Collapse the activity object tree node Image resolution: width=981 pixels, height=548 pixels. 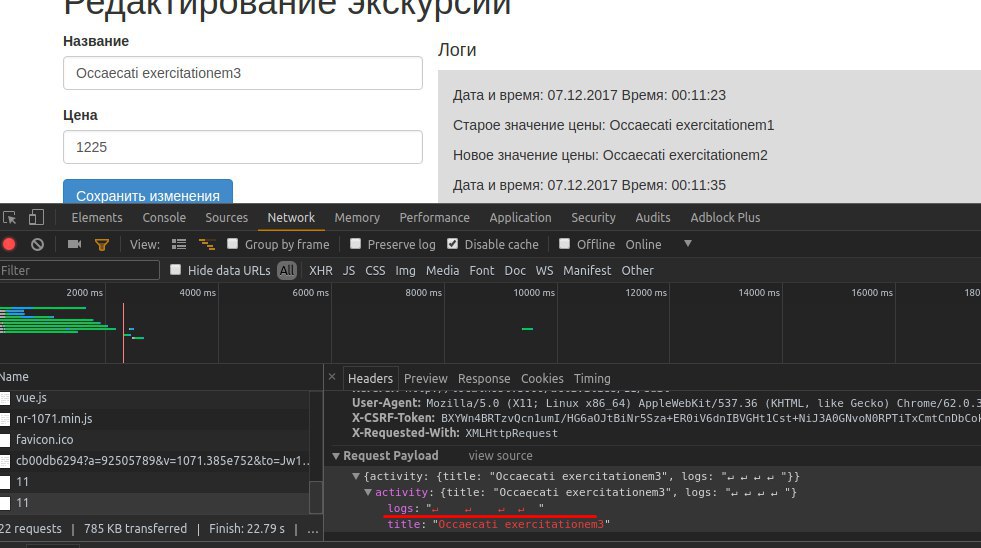point(368,492)
